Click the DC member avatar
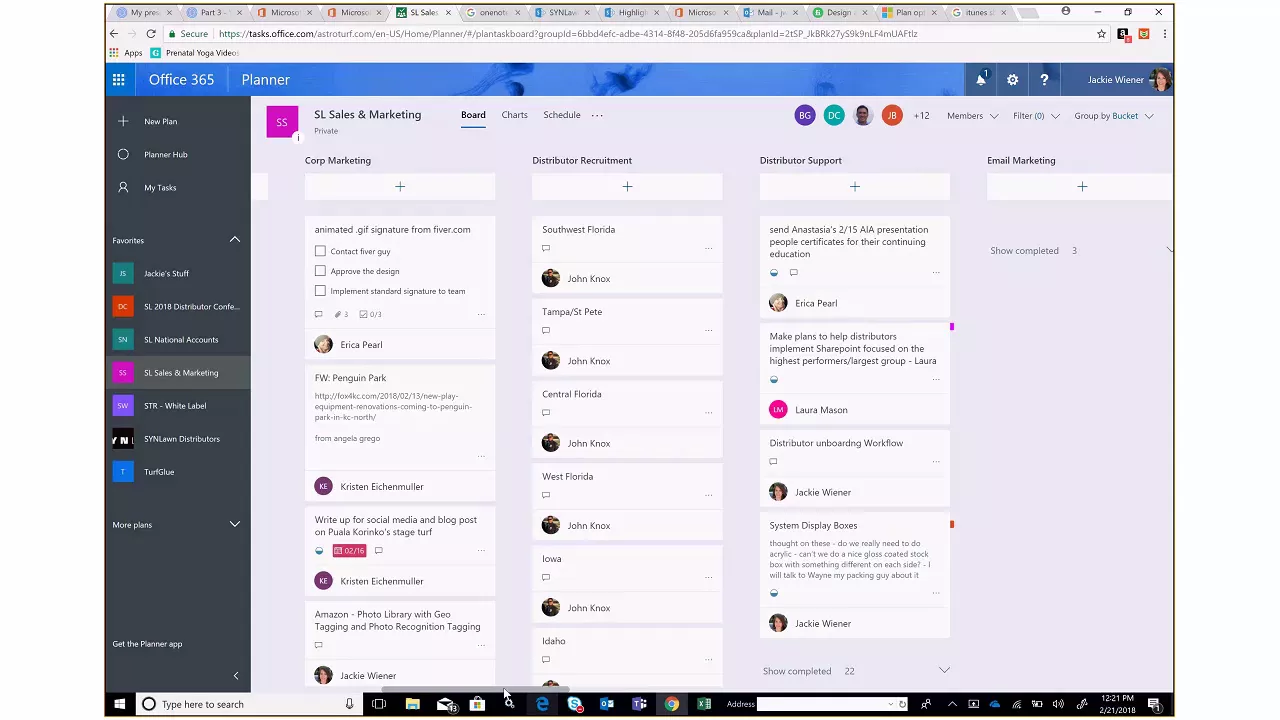 click(x=834, y=116)
